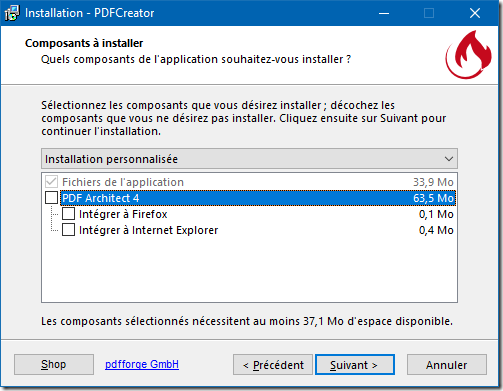
Task: Select the Intégrer à Firefox label
Action: coord(123,214)
